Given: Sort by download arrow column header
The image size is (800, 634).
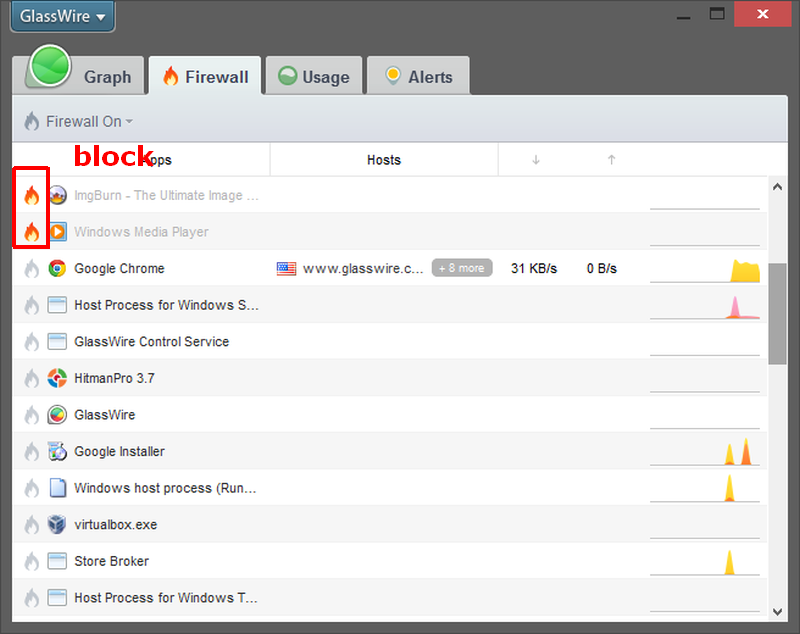Looking at the screenshot, I should [536, 160].
